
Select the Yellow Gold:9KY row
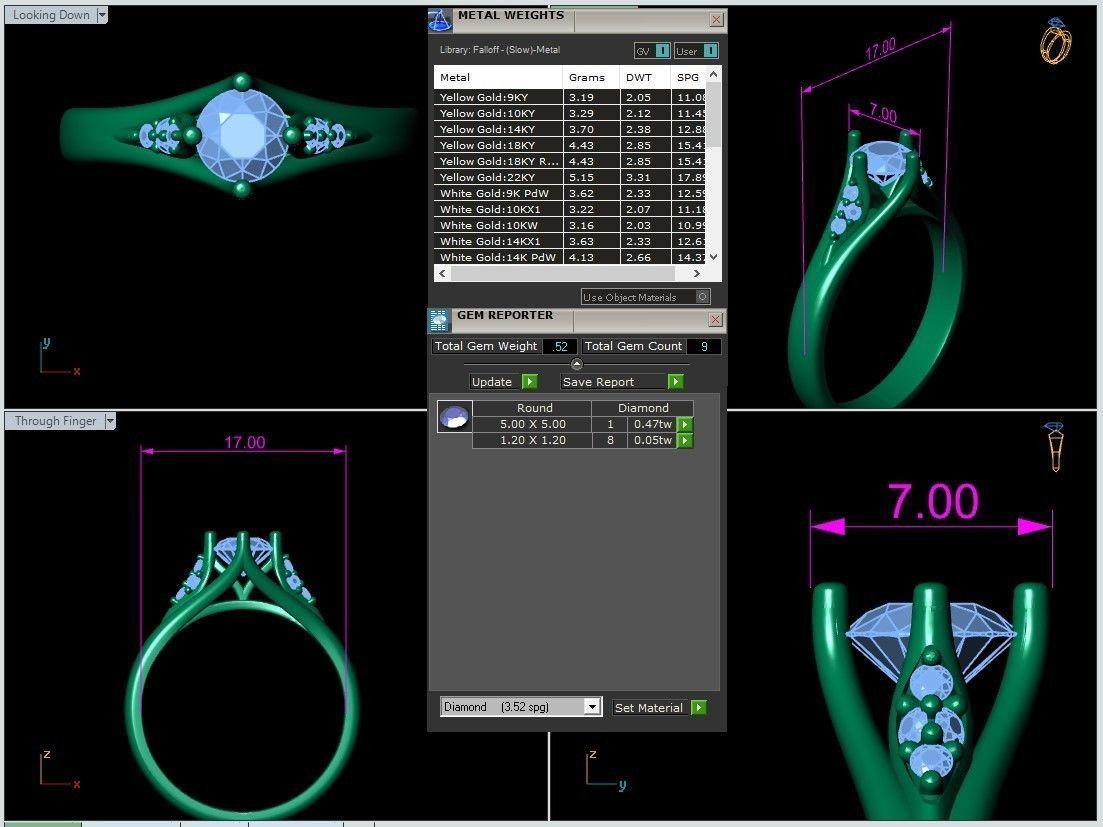pyautogui.click(x=570, y=97)
